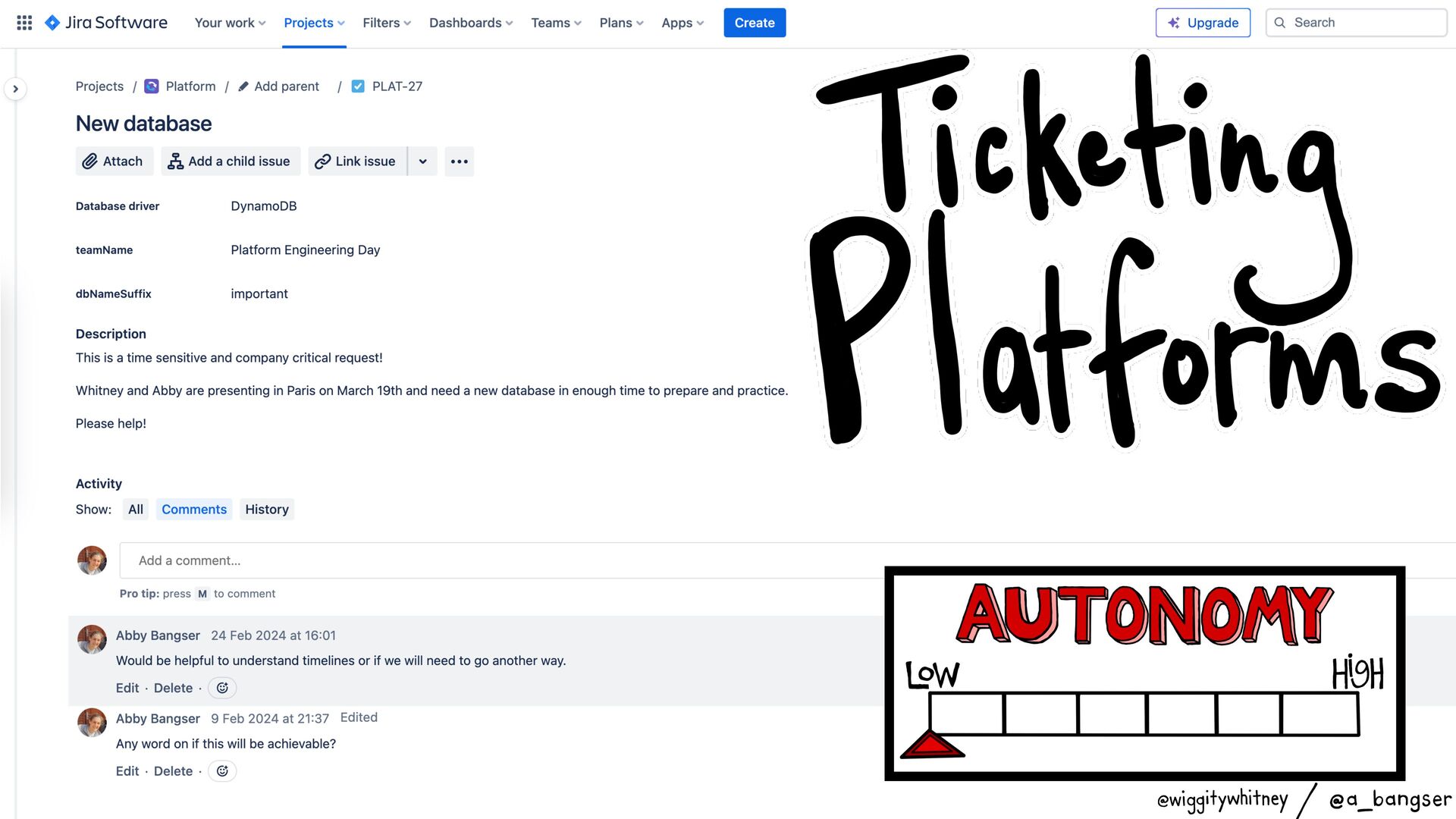Screen dimensions: 1456x819
Task: Open the Teams menu
Action: pos(556,23)
